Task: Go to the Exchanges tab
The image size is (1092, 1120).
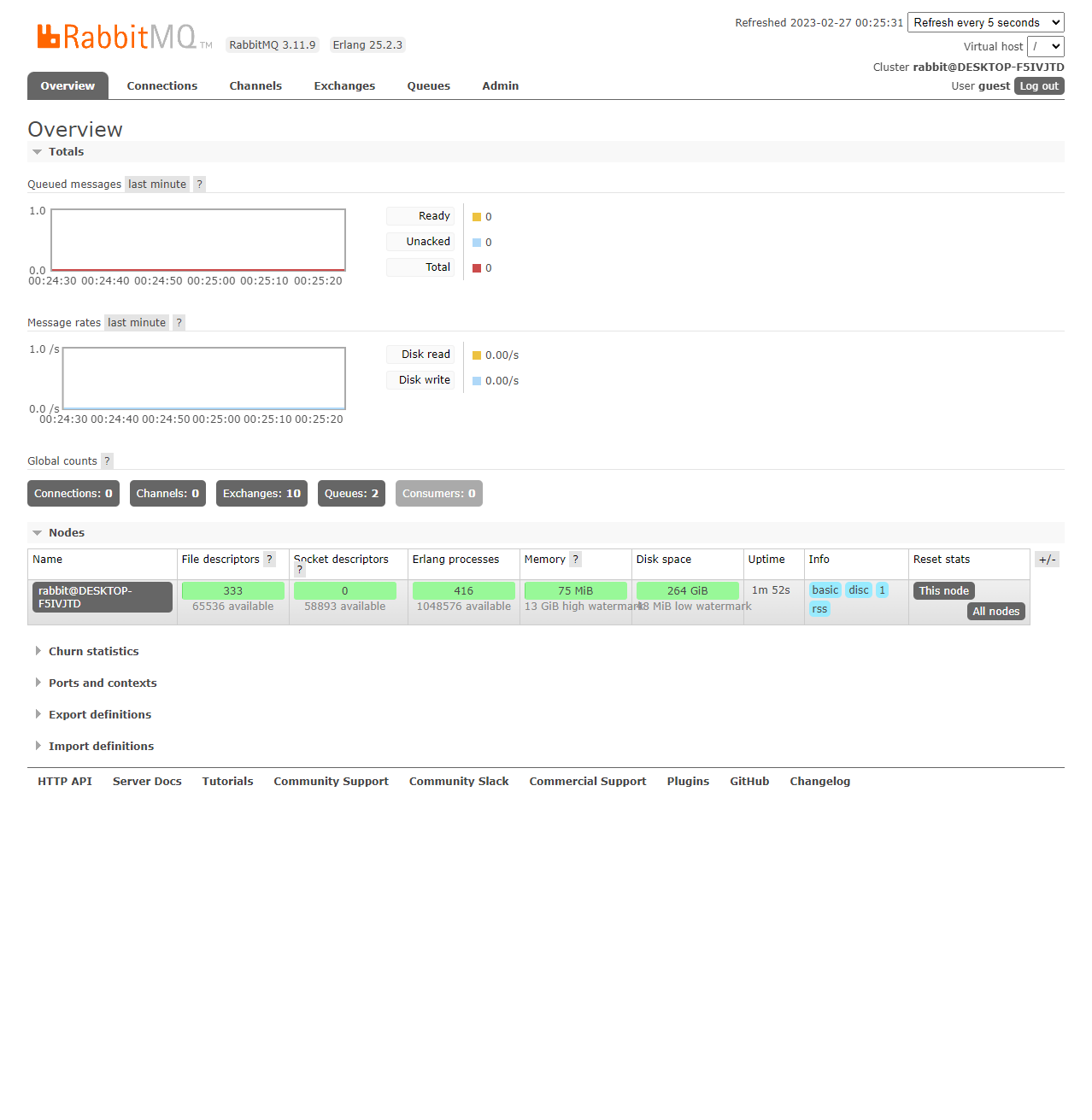Action: tap(344, 86)
